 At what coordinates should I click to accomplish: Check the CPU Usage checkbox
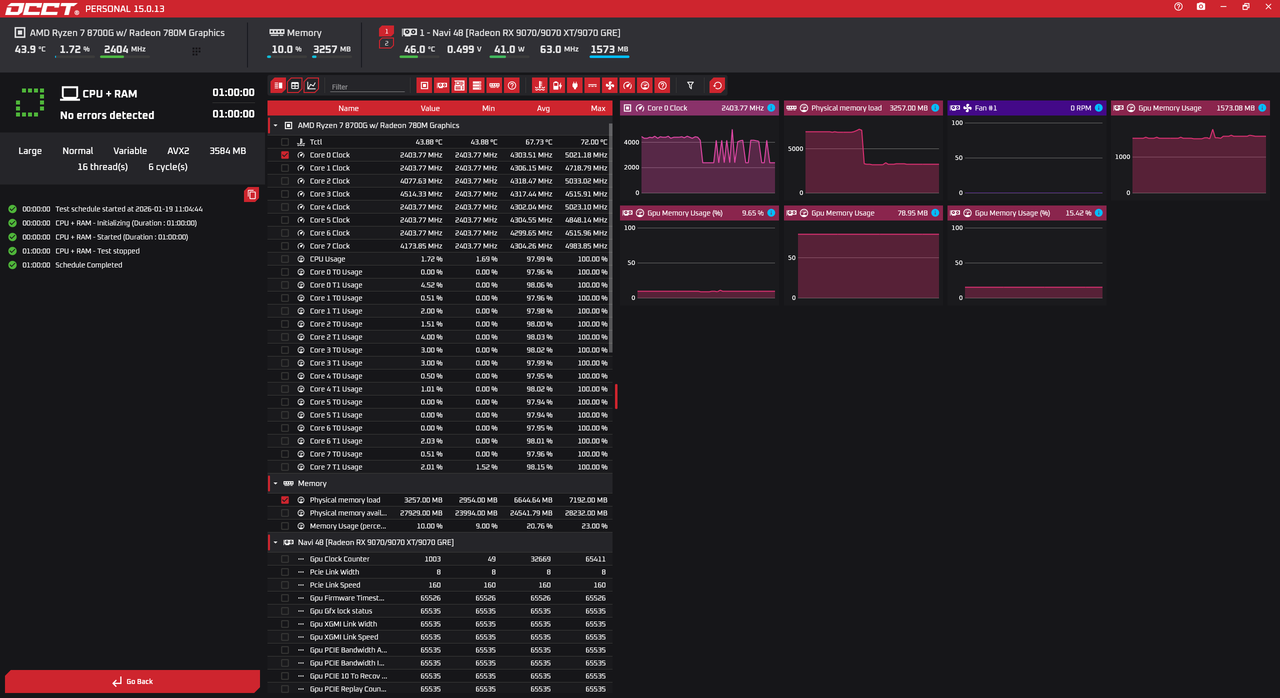285,259
